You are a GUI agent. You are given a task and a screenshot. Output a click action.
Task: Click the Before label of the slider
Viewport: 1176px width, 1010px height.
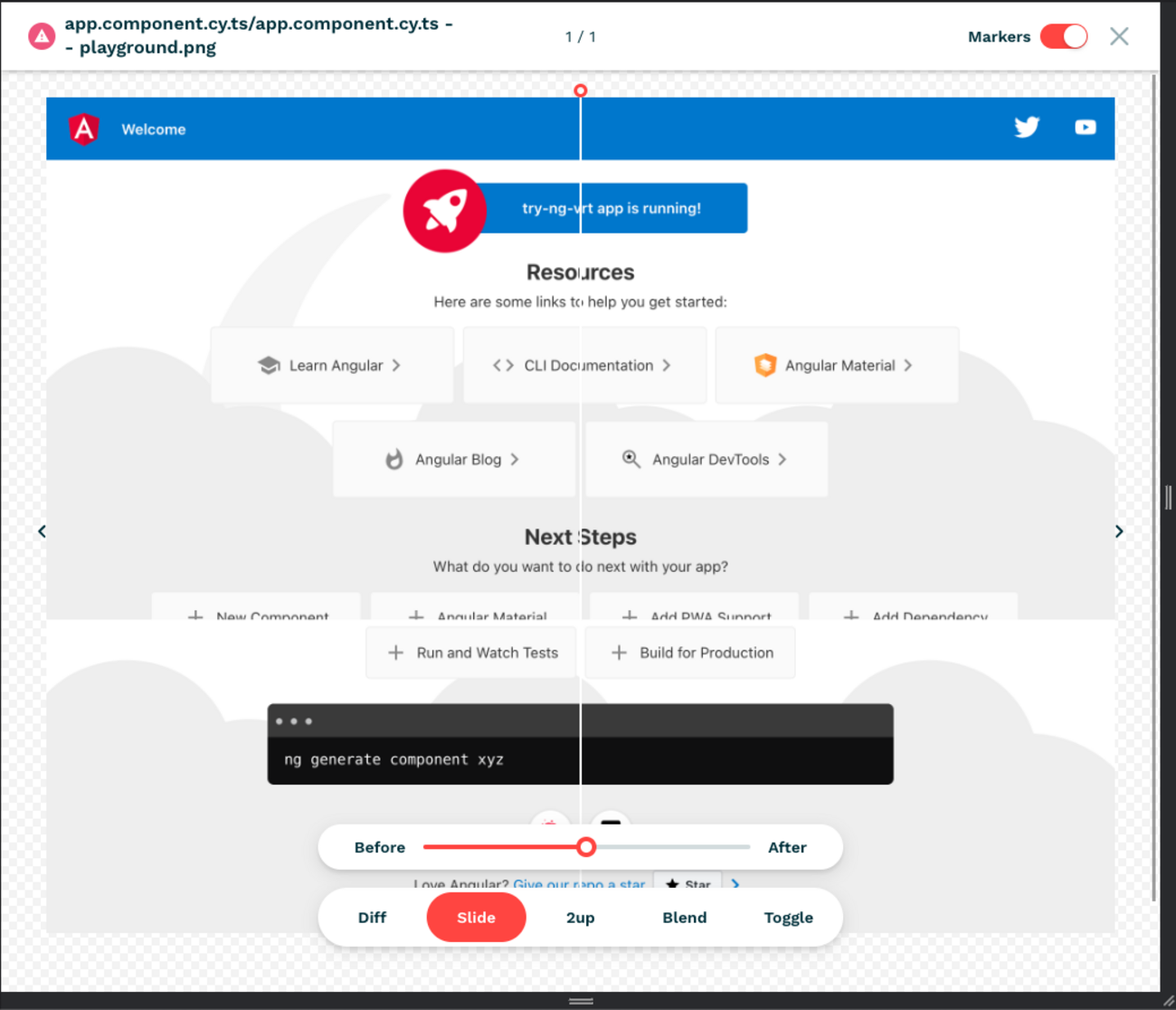click(380, 847)
